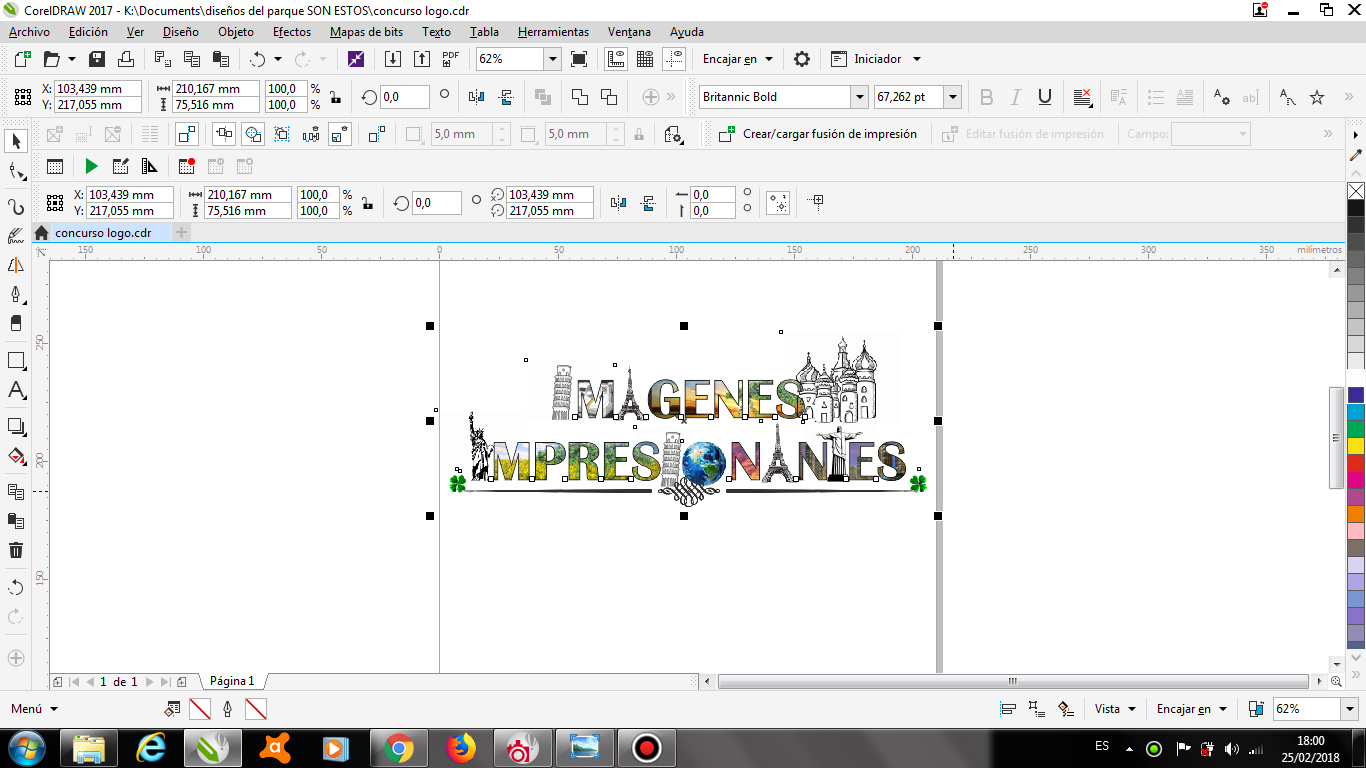Open the Archivo menu
Screen dimensions: 1366x768
point(29,32)
